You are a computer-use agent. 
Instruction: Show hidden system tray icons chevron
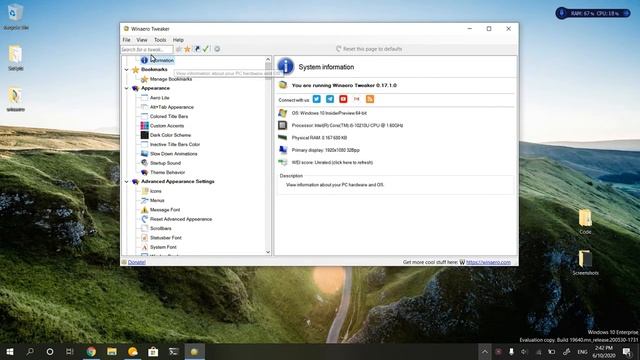coord(484,351)
